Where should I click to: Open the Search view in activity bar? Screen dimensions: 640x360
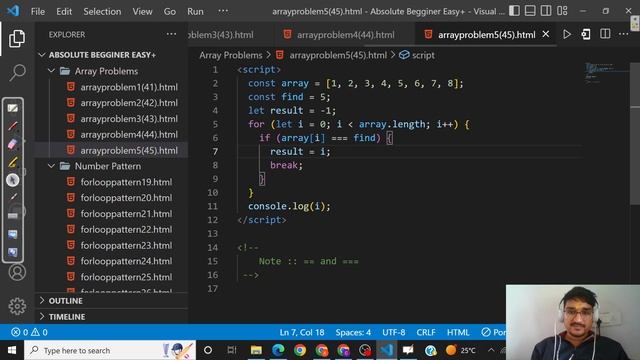tap(17, 73)
